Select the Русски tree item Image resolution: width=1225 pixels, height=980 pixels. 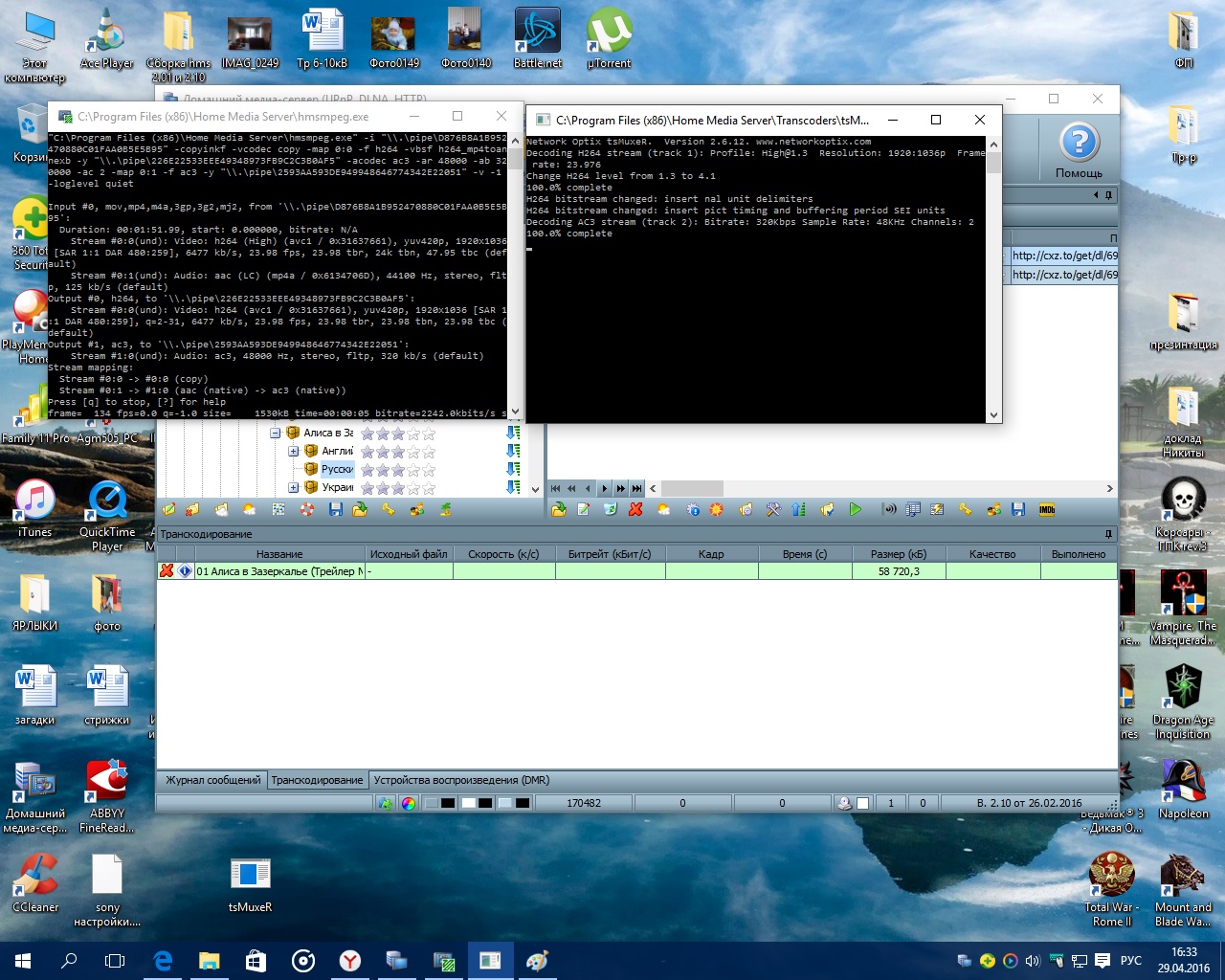coord(337,470)
